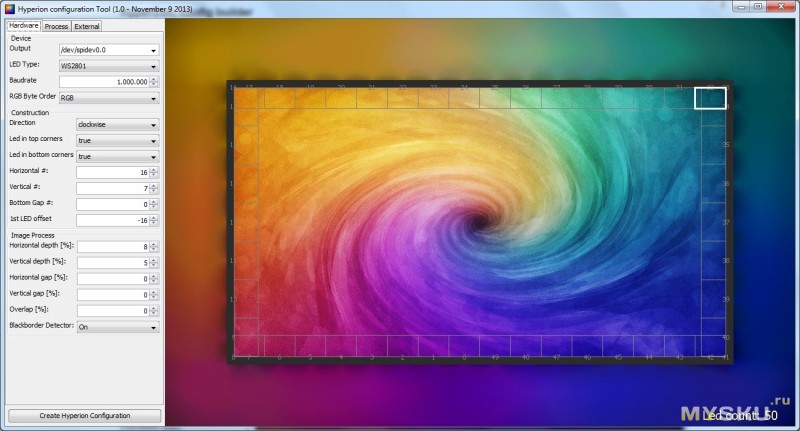
Task: Click the swirl preview image on the screen
Action: coord(480,222)
